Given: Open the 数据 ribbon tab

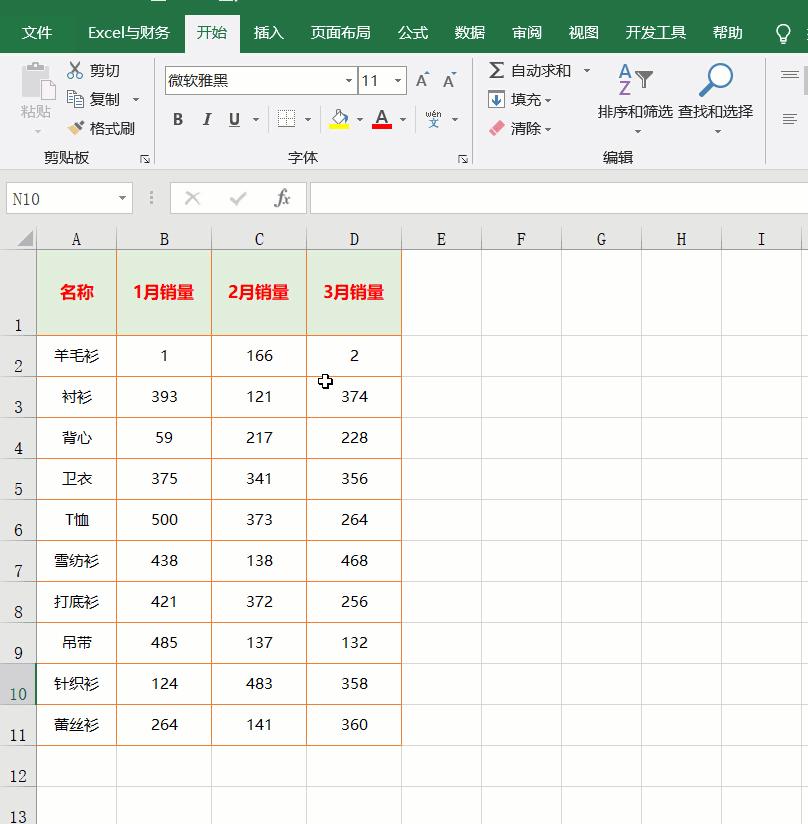Looking at the screenshot, I should point(468,31).
